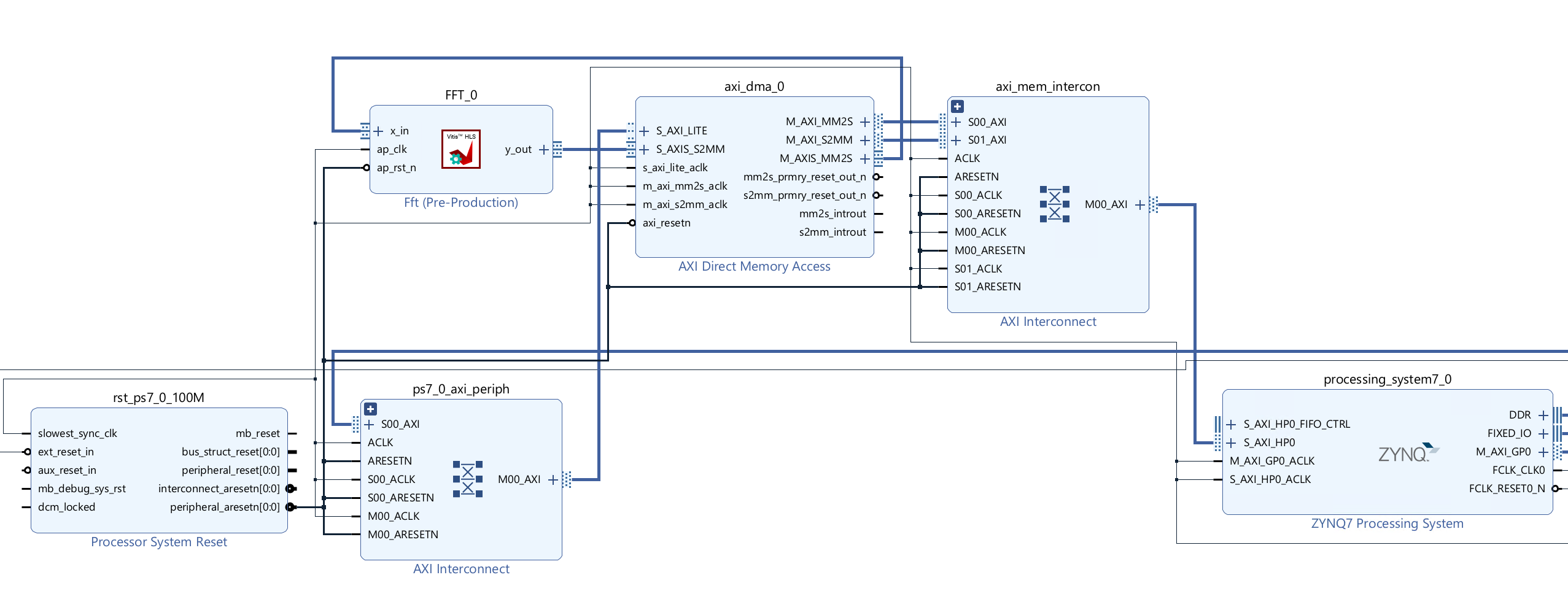This screenshot has width=1568, height=599.
Task: Select the m_axi_mm2s_aclk pin
Action: (x=685, y=186)
